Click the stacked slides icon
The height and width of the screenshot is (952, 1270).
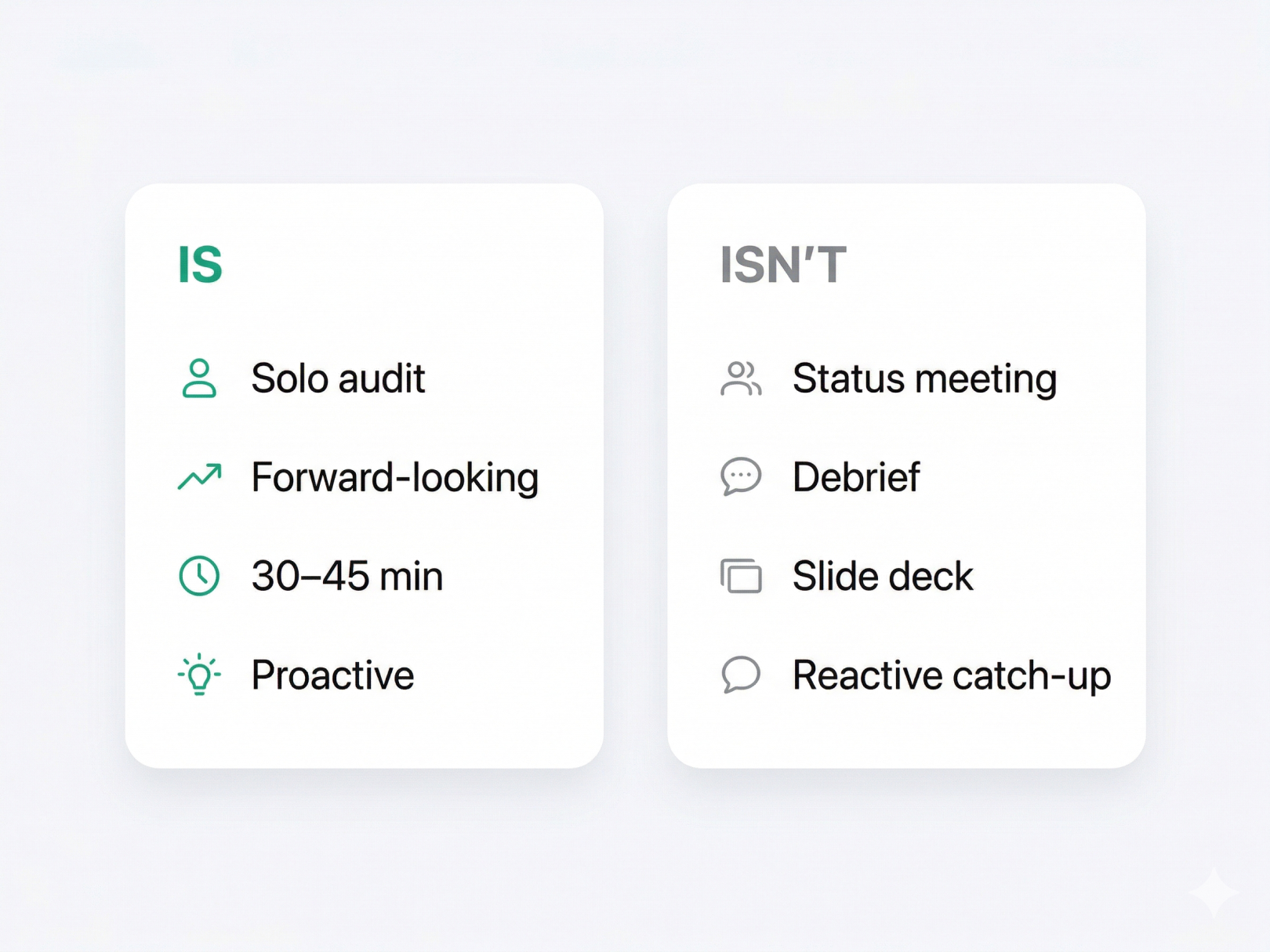[x=741, y=576]
